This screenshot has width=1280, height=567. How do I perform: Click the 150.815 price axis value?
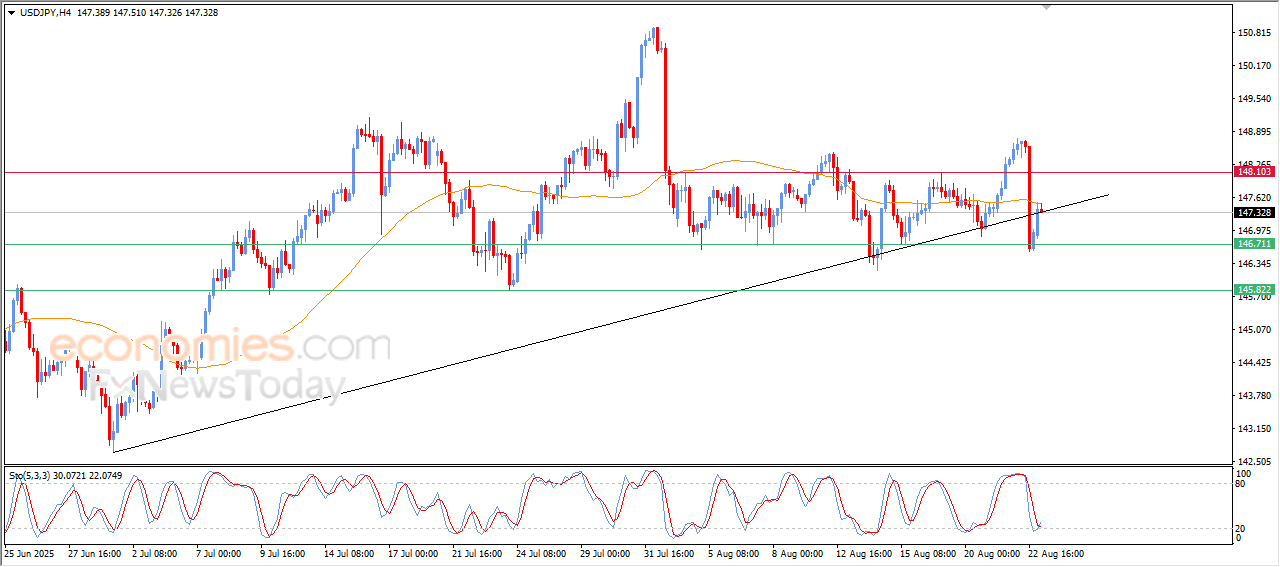1254,33
